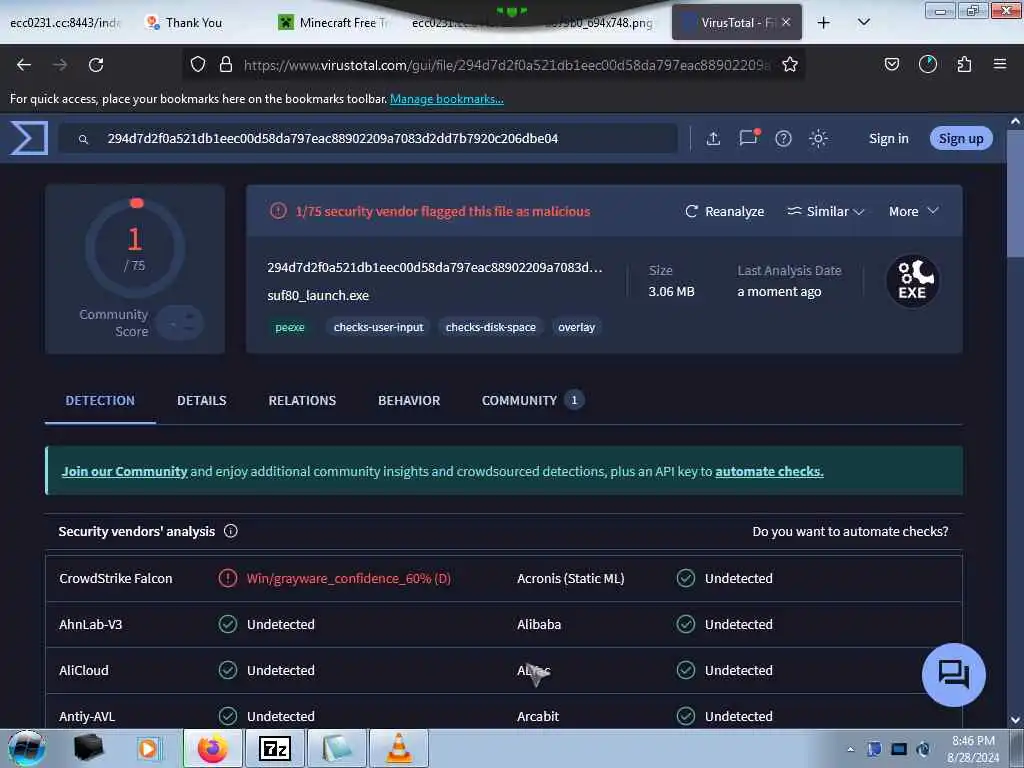Click the Join our Community link
The height and width of the screenshot is (768, 1024).
pyautogui.click(x=124, y=471)
